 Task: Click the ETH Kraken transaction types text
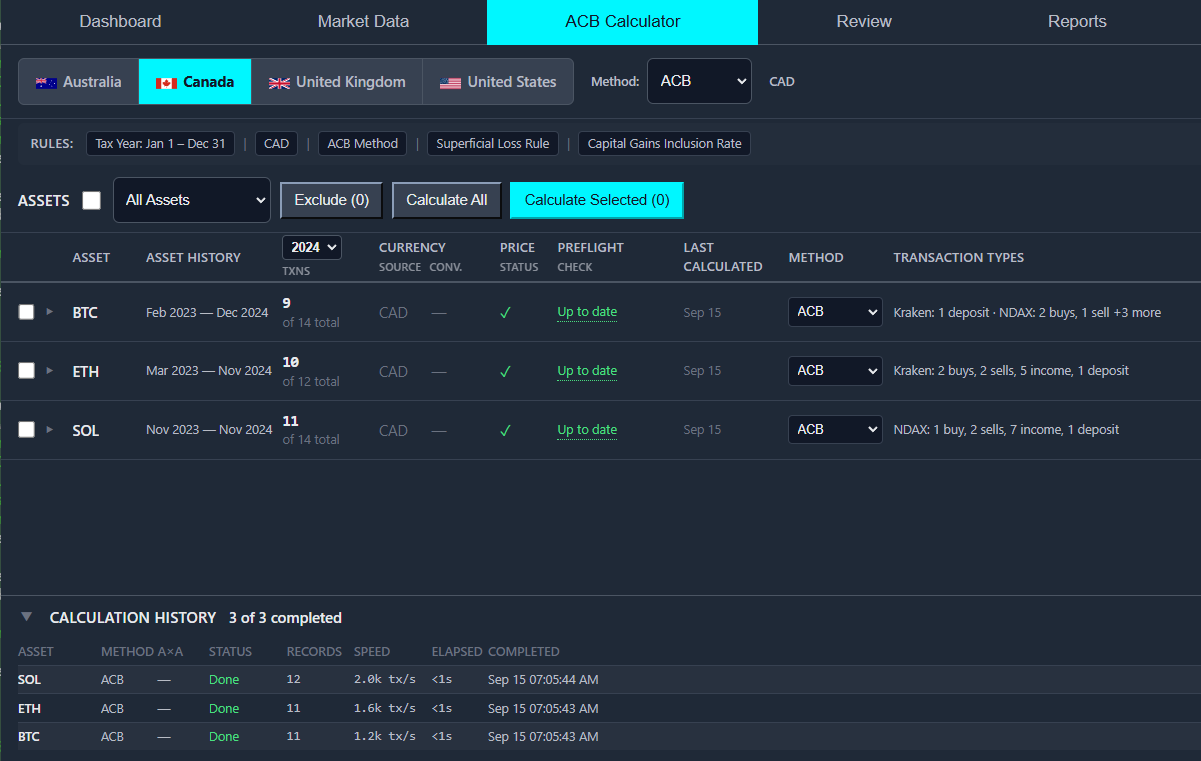tap(1011, 371)
